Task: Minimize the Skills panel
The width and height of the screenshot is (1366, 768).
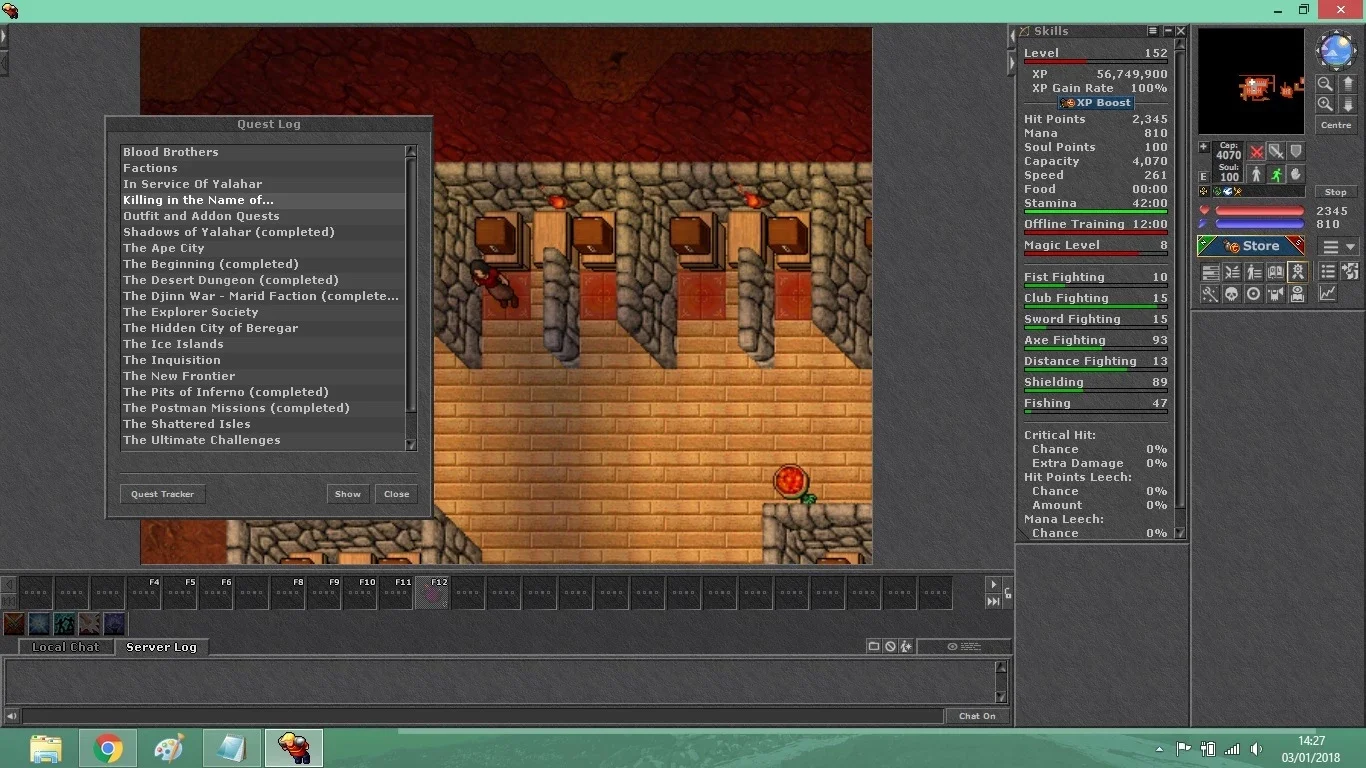Action: 1167,31
